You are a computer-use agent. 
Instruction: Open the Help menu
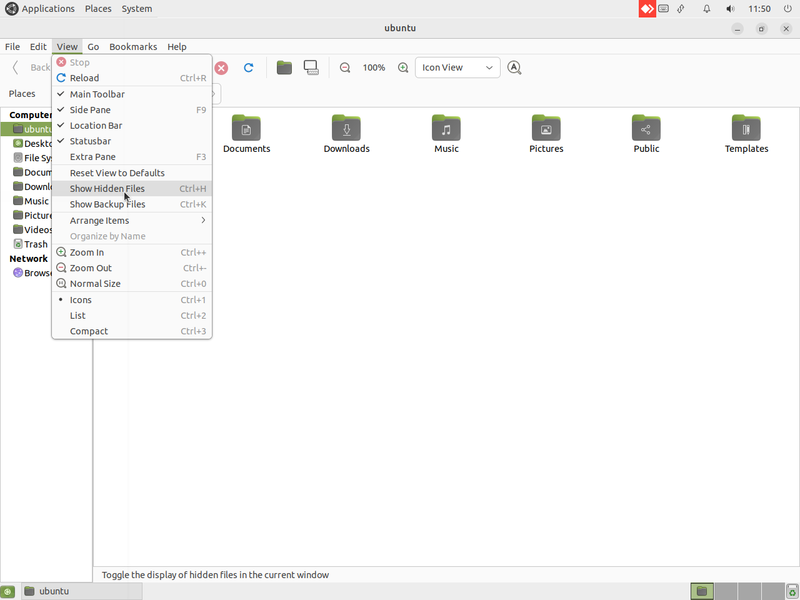[x=177, y=46]
